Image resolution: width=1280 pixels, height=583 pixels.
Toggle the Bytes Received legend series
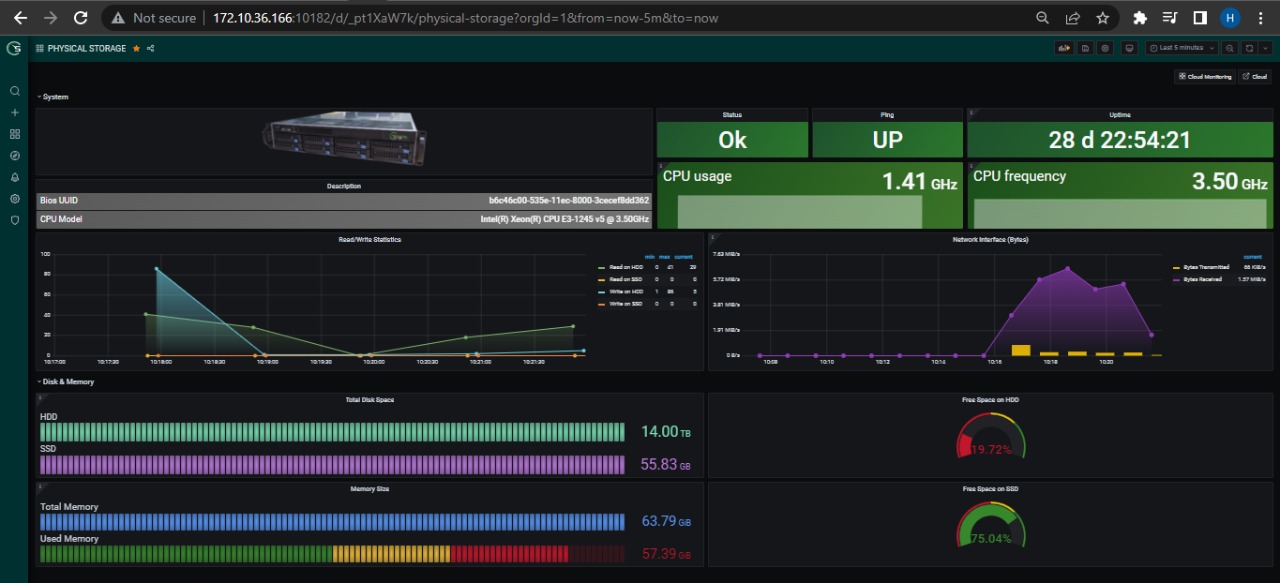[1203, 280]
